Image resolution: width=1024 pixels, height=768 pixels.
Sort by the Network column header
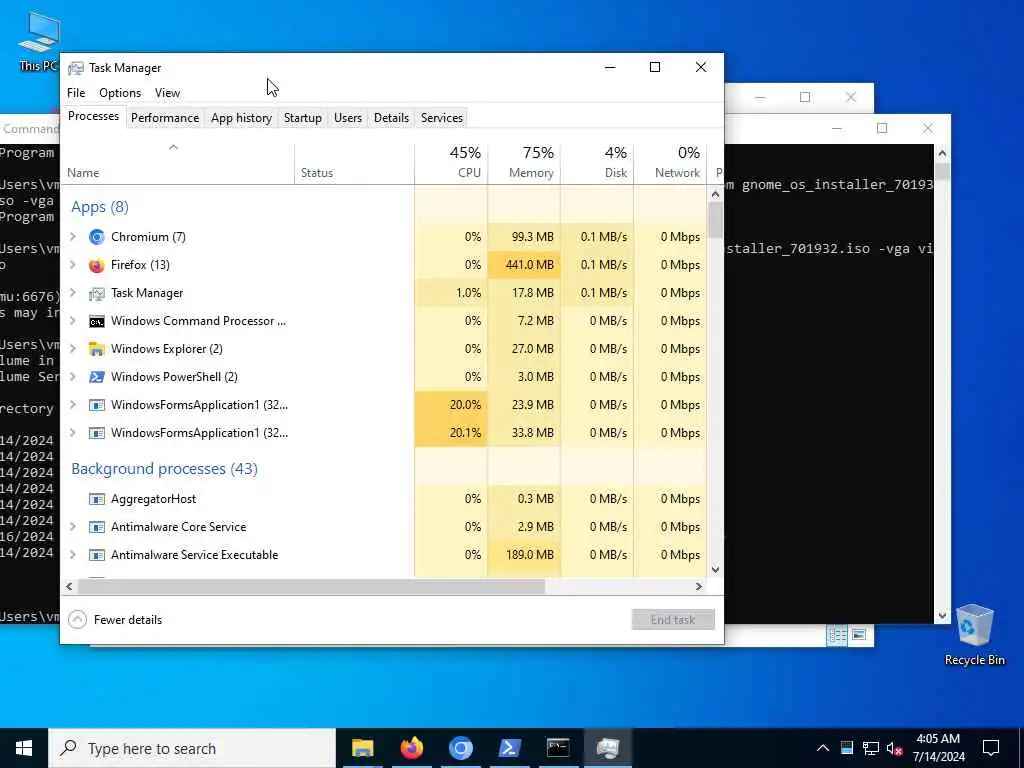coord(671,163)
